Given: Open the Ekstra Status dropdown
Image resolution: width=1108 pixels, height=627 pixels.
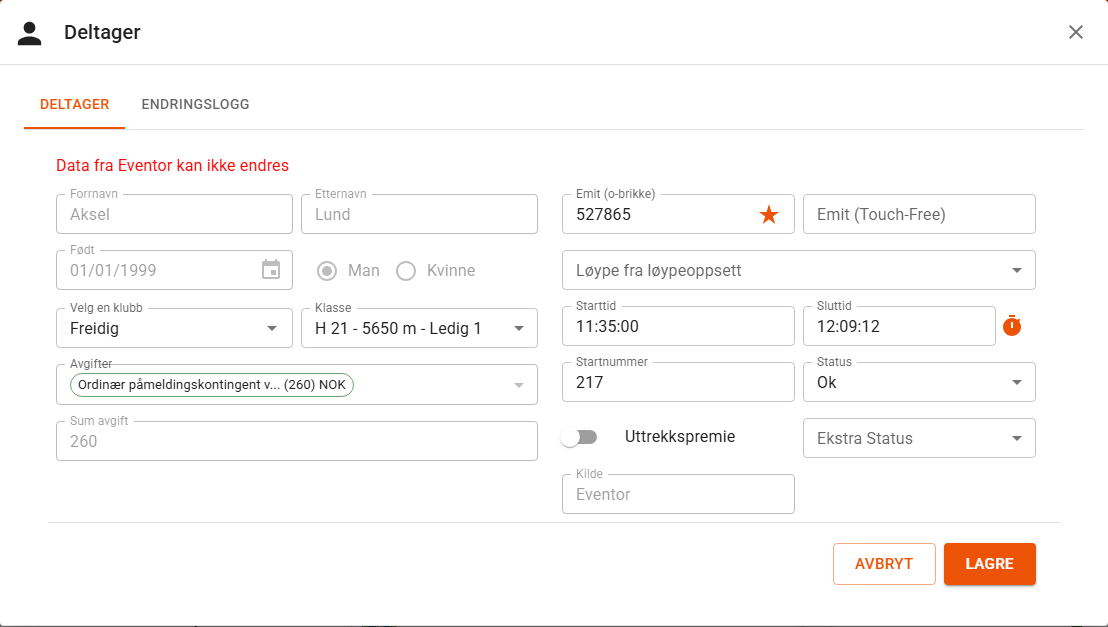Looking at the screenshot, I should pyautogui.click(x=919, y=438).
